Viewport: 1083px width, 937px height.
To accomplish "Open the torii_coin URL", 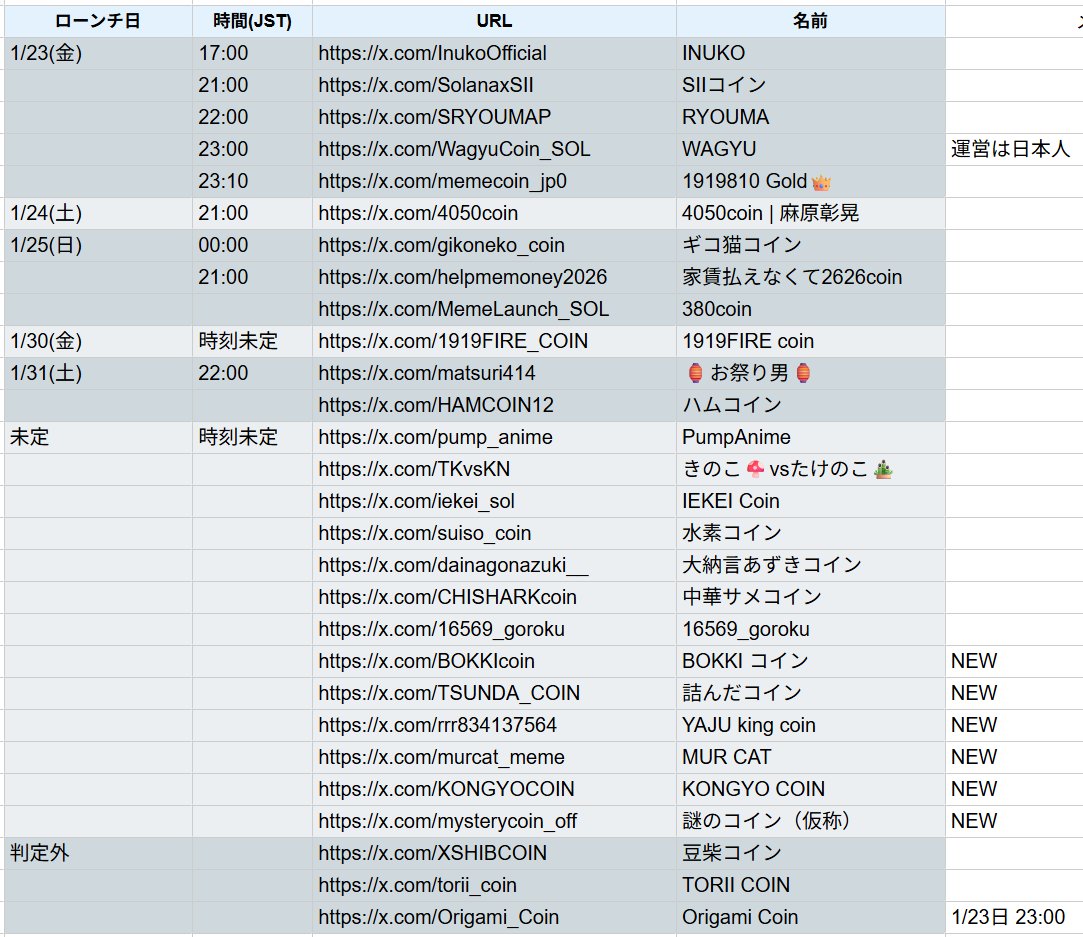I will pyautogui.click(x=417, y=885).
